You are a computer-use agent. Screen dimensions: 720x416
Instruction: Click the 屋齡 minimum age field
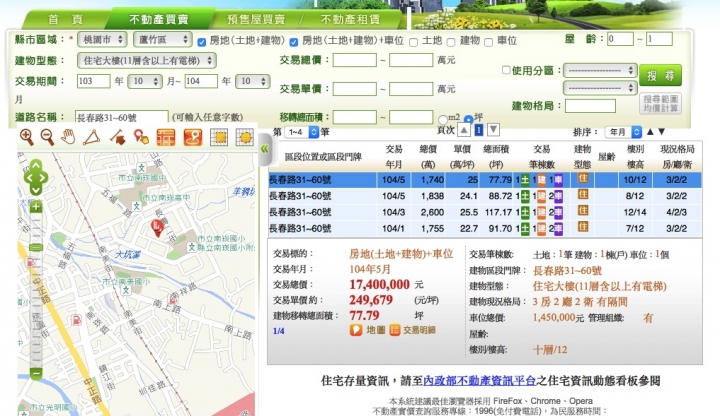pos(620,39)
